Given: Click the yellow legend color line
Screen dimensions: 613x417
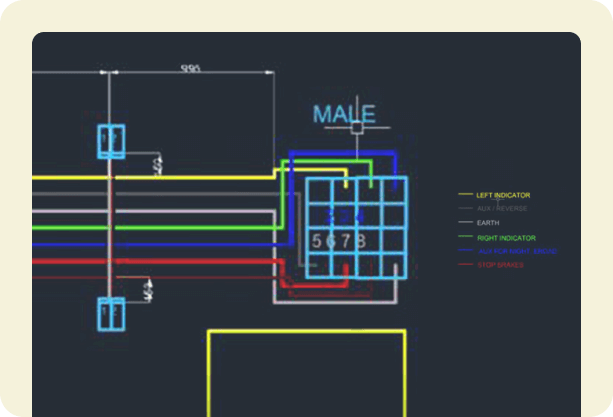Looking at the screenshot, I should (x=465, y=195).
